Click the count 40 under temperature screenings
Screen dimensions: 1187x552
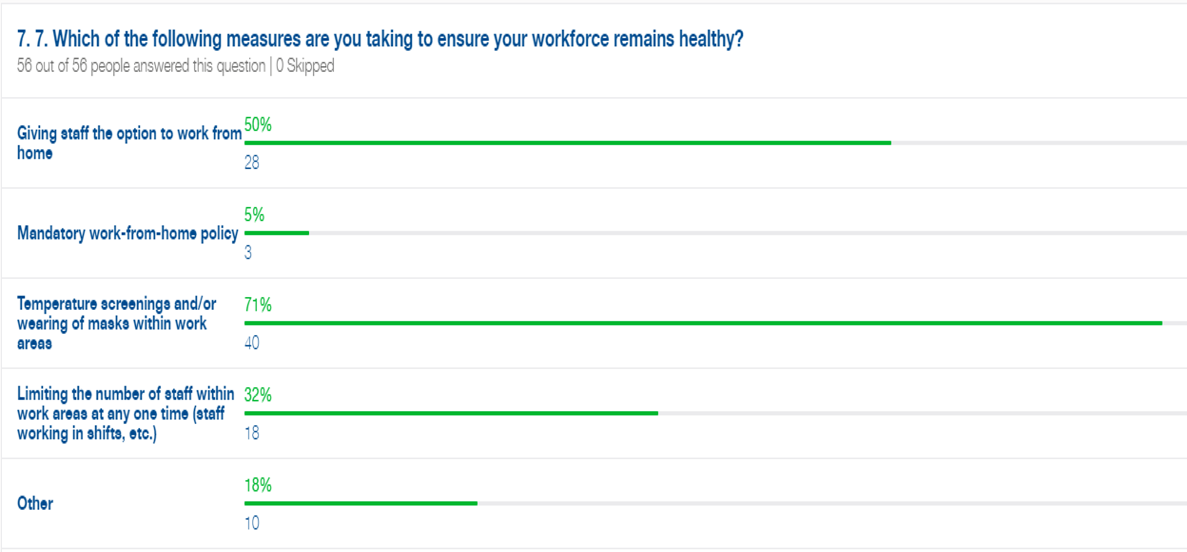coord(252,343)
